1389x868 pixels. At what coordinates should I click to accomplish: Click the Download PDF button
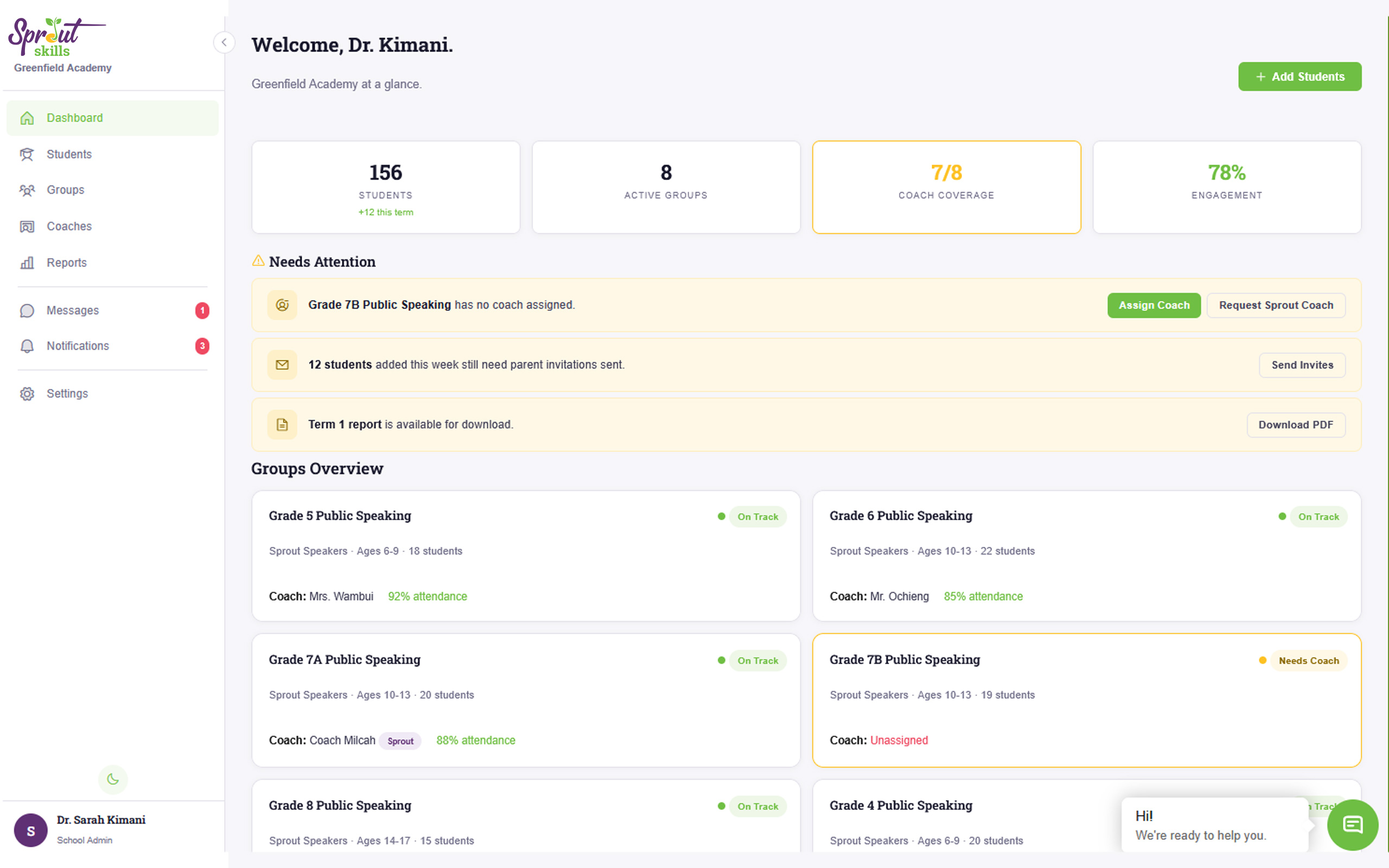pyautogui.click(x=1296, y=424)
